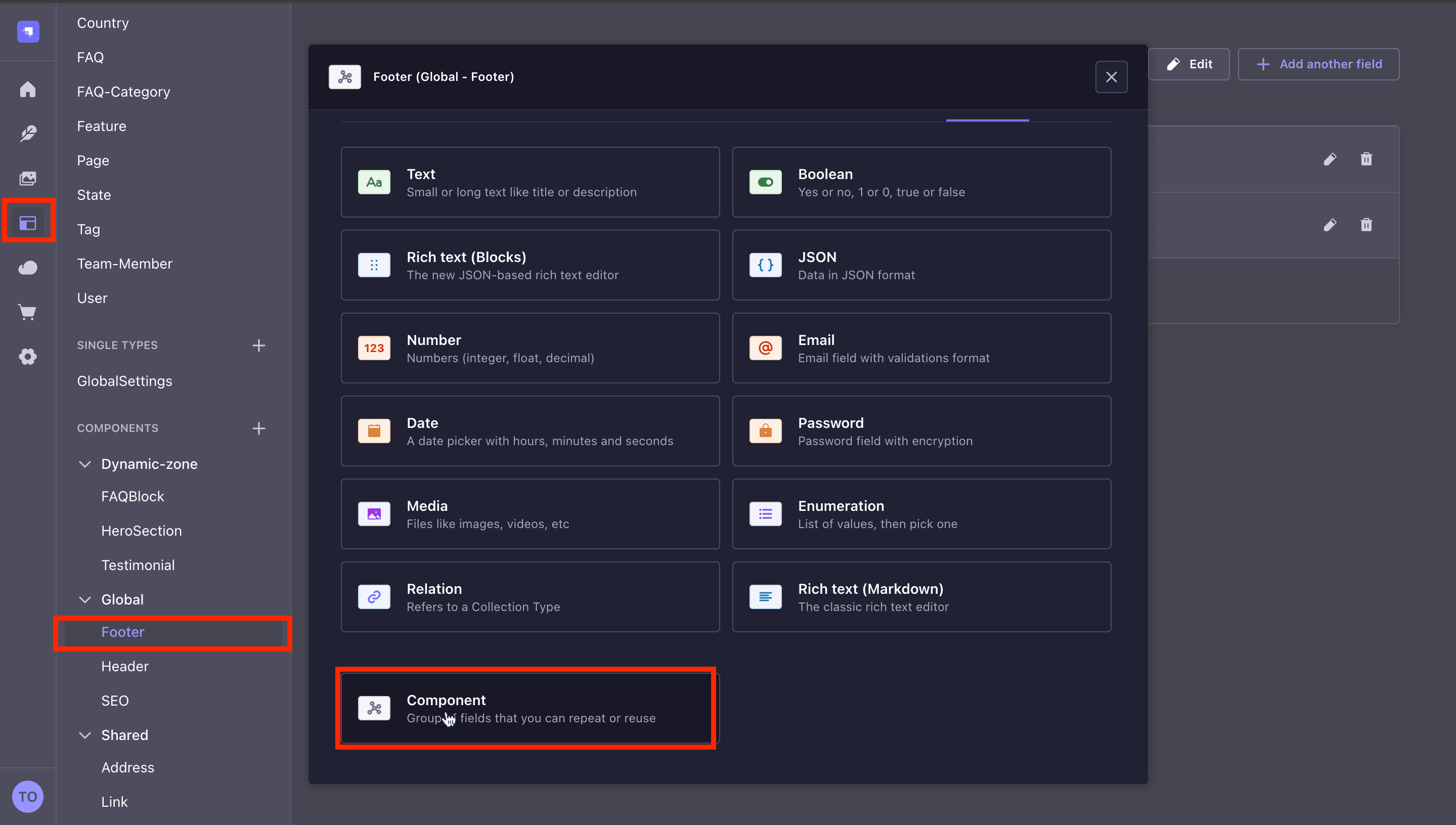Delete the first field using trash icon
The height and width of the screenshot is (825, 1456).
[1366, 159]
